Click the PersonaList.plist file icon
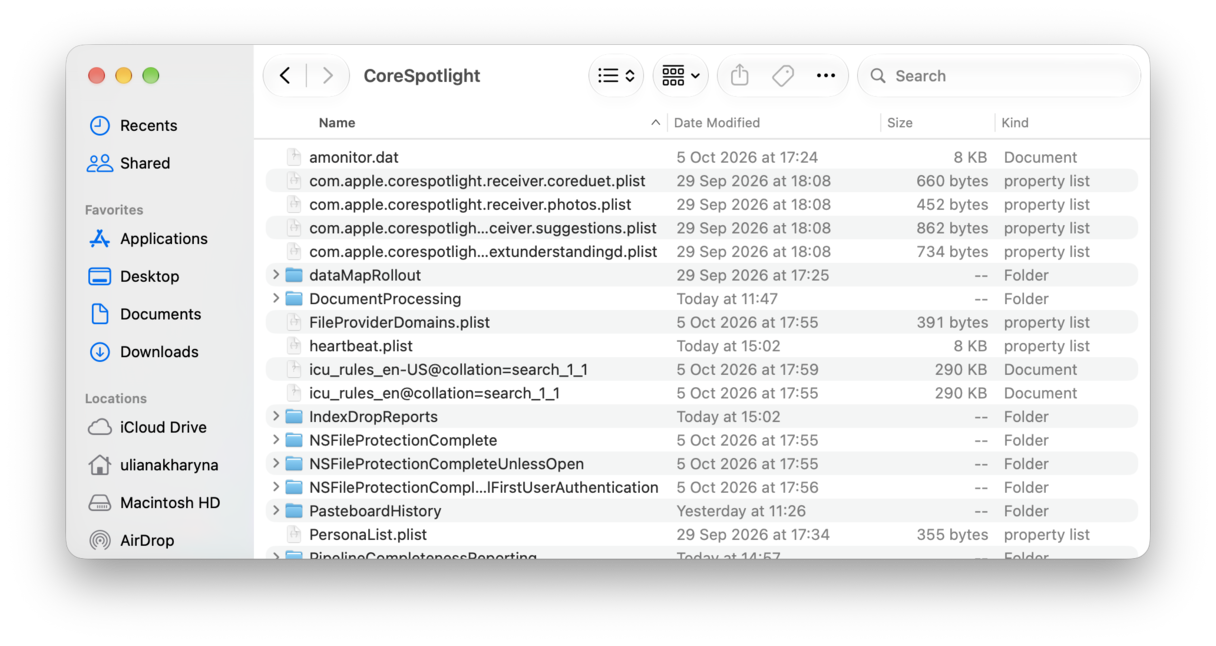 293,535
